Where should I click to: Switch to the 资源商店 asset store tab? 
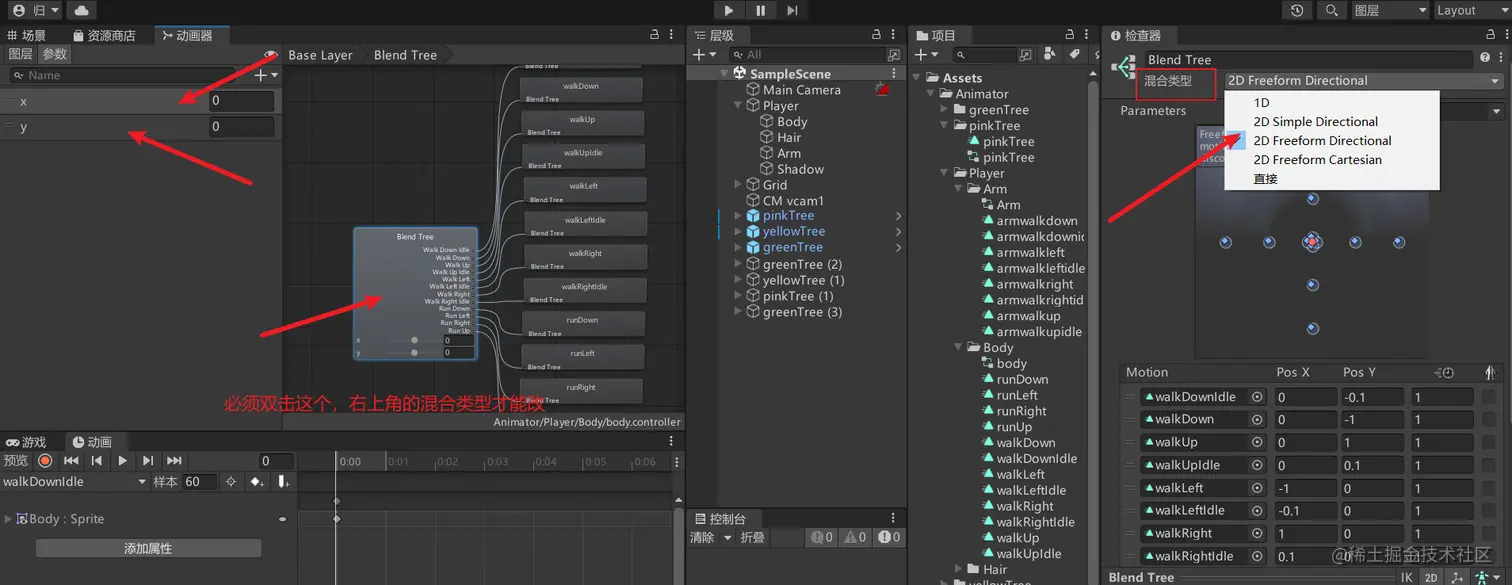[x=104, y=35]
